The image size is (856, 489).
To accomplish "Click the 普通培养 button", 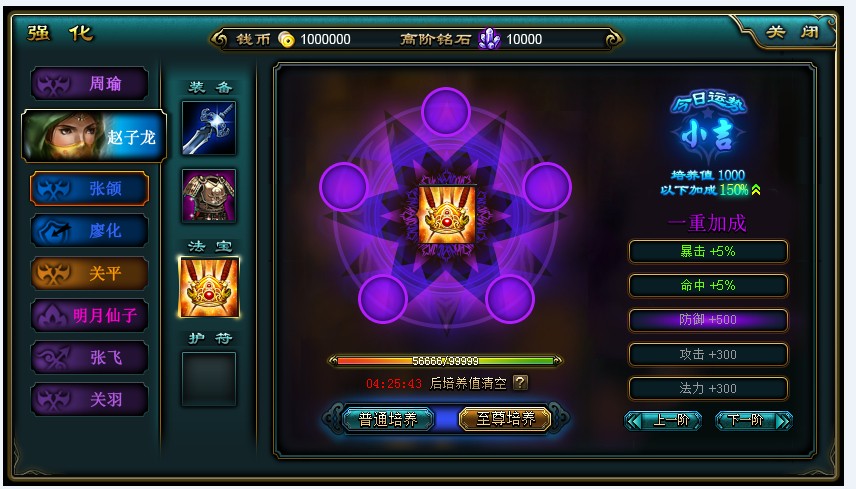I will [x=388, y=419].
